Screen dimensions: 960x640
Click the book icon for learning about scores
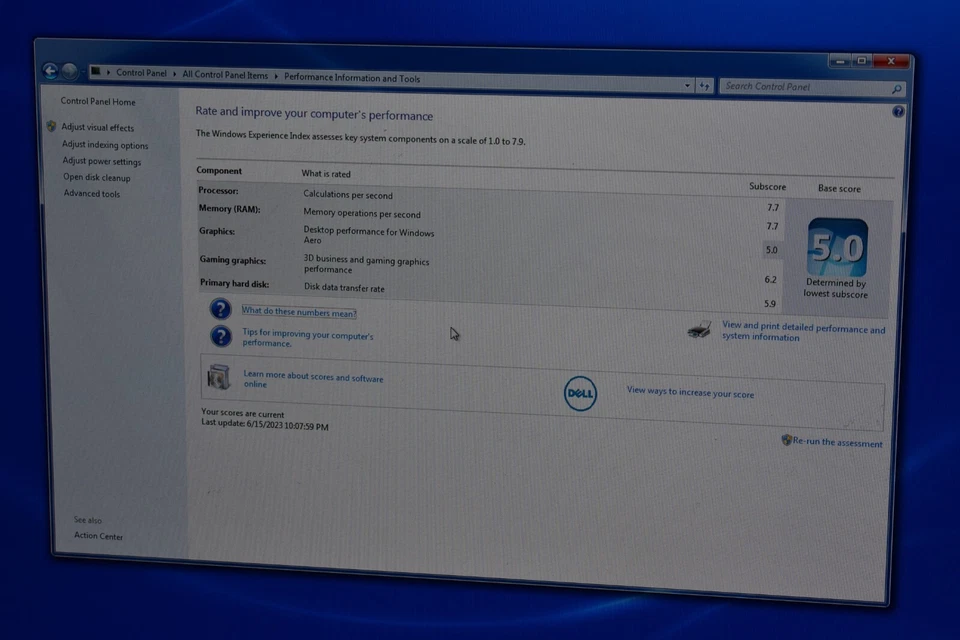click(x=218, y=378)
